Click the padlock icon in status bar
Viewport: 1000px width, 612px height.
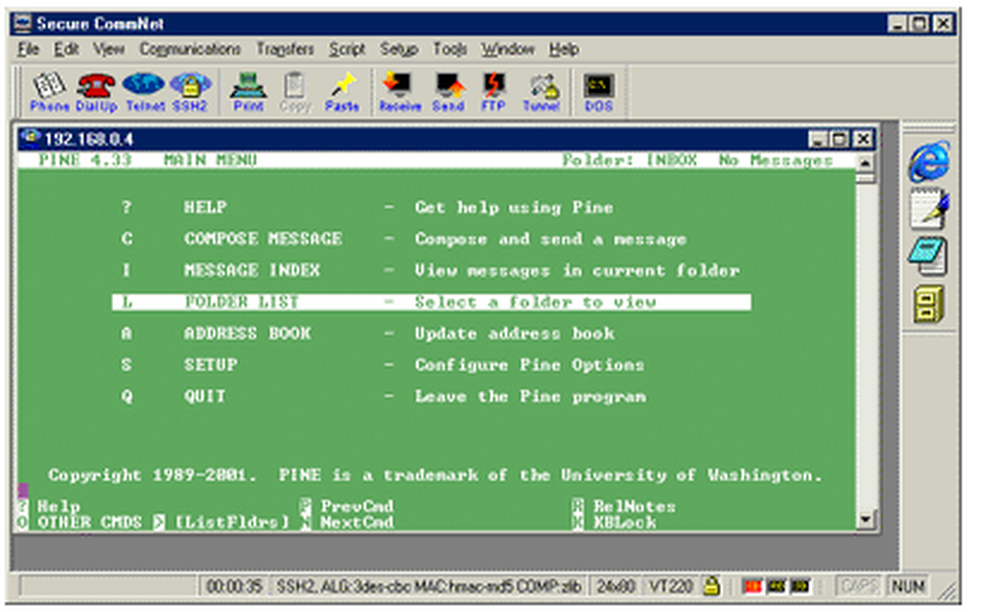tap(711, 585)
